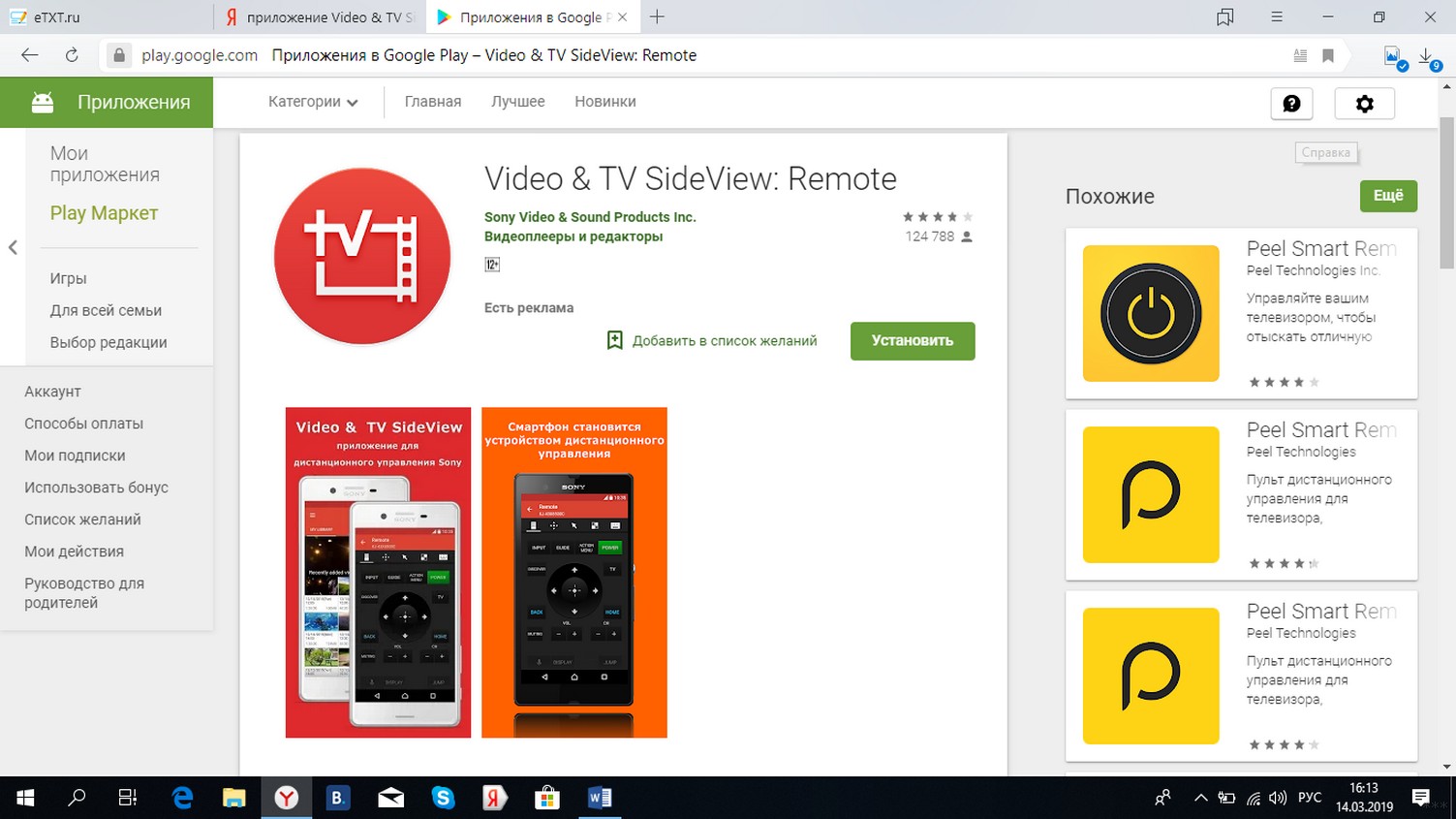Click the volume speaker icon in system tray

tap(1278, 798)
